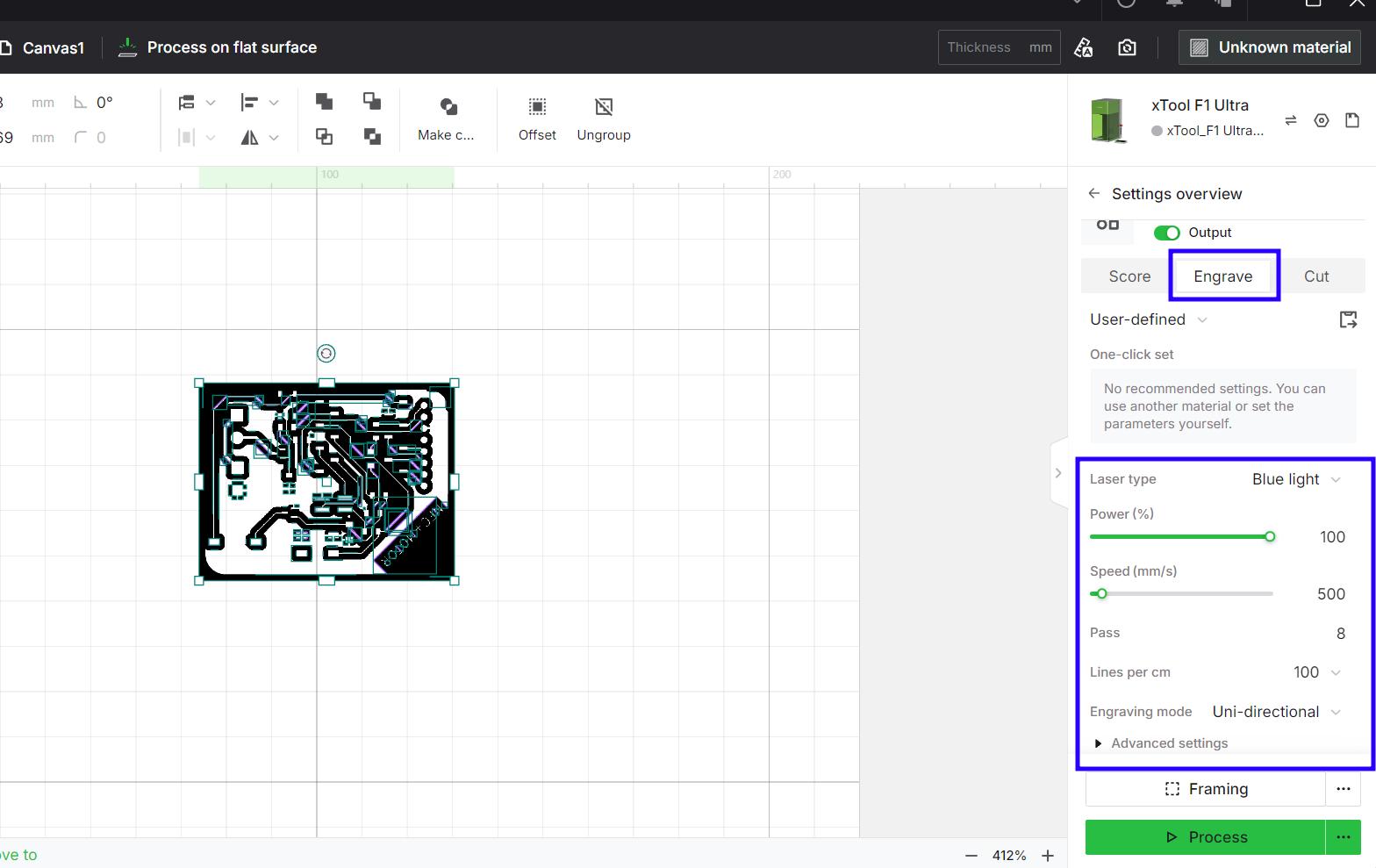This screenshot has width=1376, height=868.
Task: Click the send to back icon
Action: pos(372,102)
